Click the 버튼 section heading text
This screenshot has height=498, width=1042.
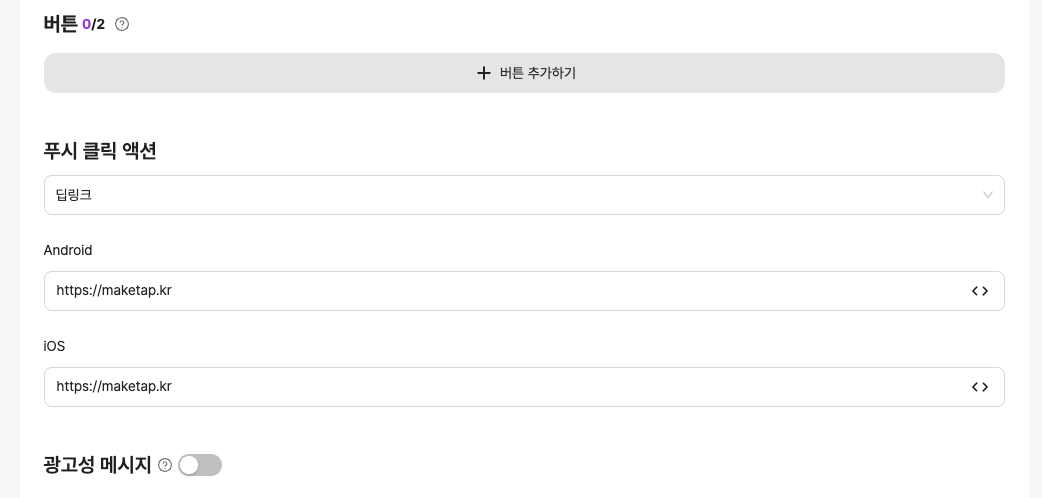click(60, 24)
